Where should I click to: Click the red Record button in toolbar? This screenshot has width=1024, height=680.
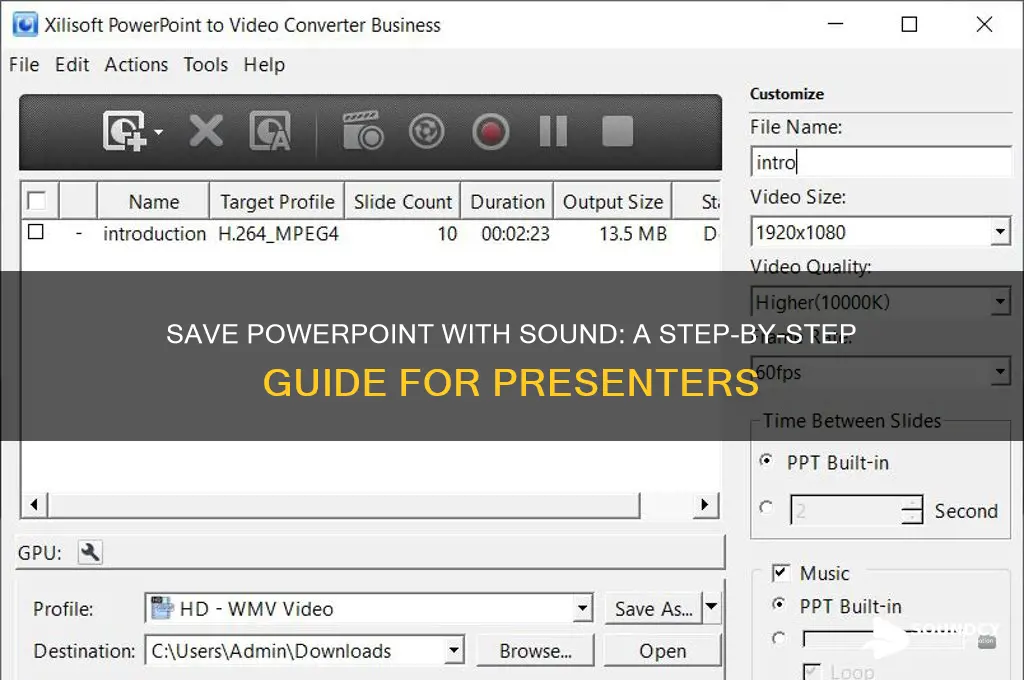[x=490, y=132]
